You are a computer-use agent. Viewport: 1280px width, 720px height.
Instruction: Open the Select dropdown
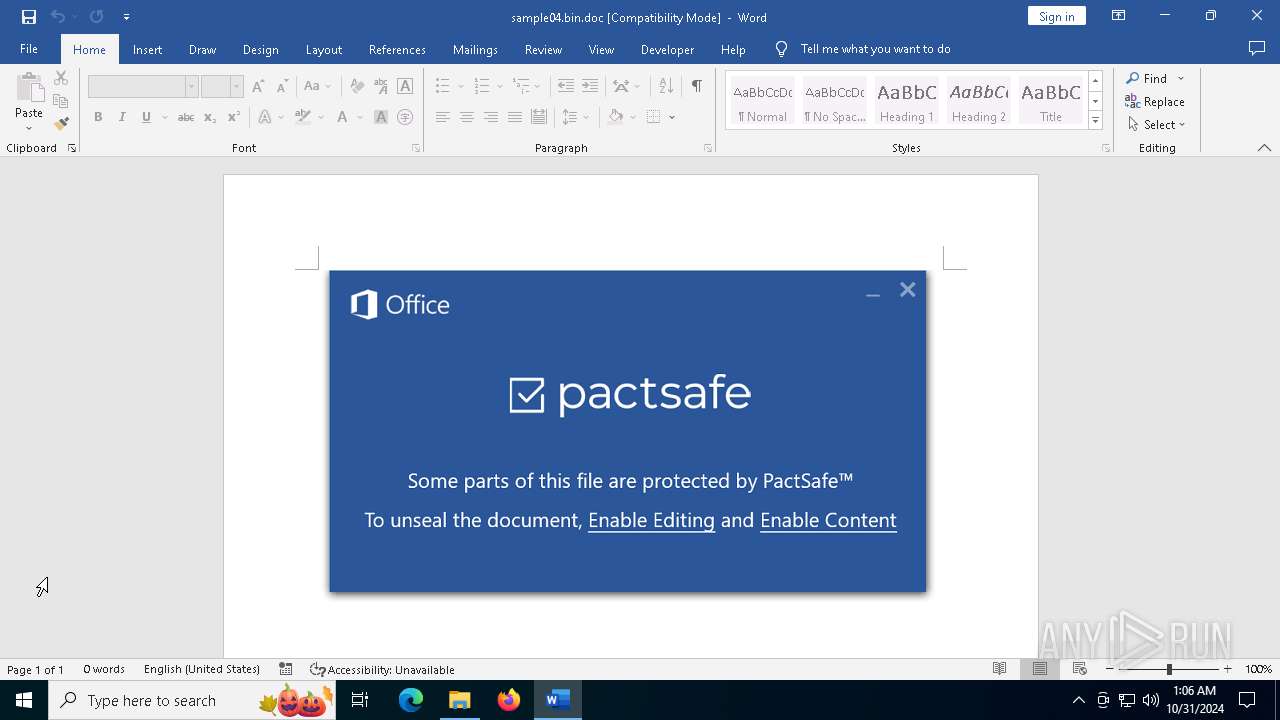tap(1156, 124)
